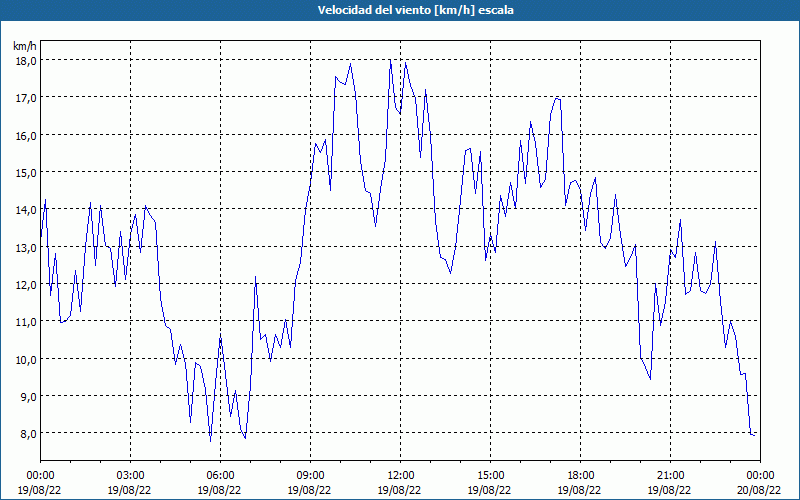The image size is (800, 500).
Task: Click the 14,0 y-axis label
Action: click(x=25, y=210)
